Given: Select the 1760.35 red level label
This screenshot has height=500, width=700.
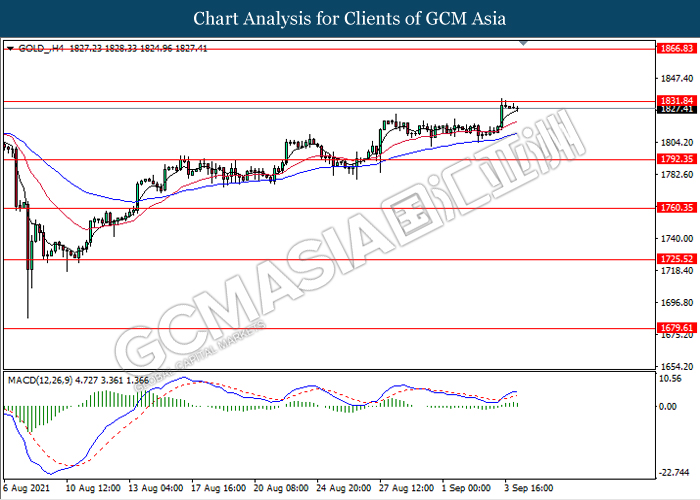Looking at the screenshot, I should tap(676, 208).
